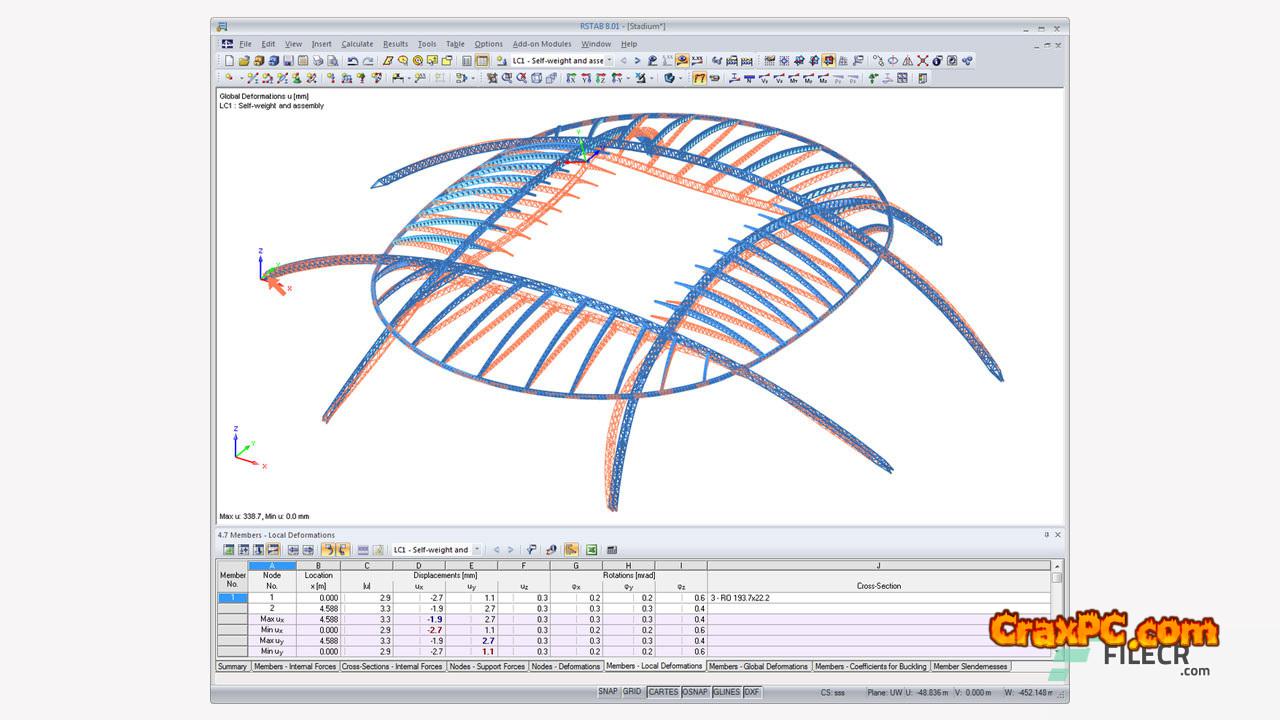Open the dropdown arrow beside 3D solid view icon
The height and width of the screenshot is (720, 1280).
click(x=680, y=78)
